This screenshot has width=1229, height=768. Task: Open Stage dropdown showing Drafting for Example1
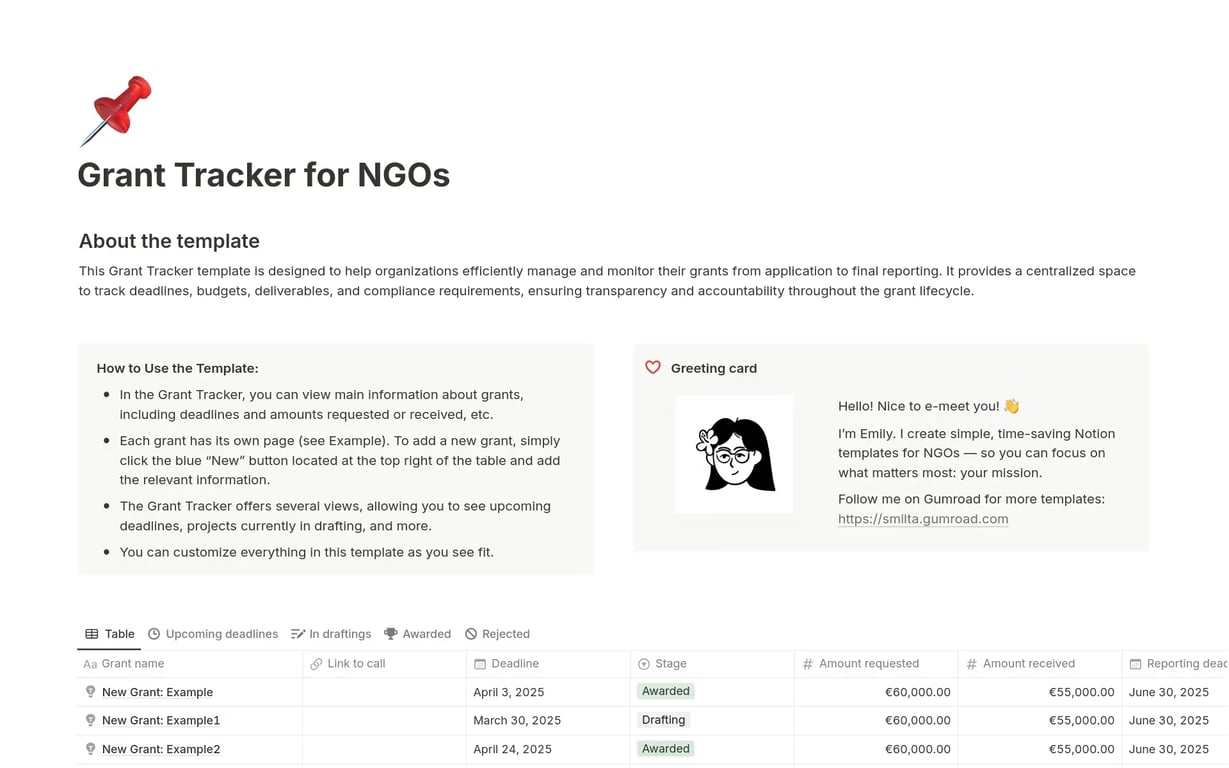[x=663, y=720]
